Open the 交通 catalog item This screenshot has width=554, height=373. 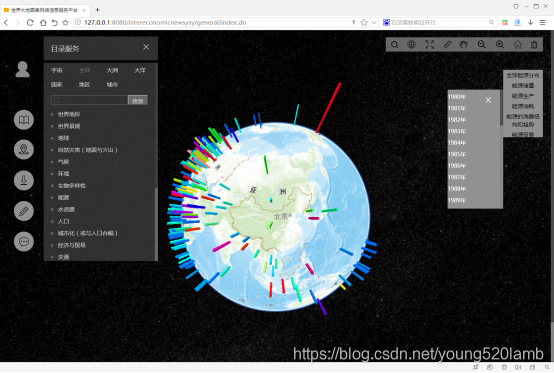point(63,257)
